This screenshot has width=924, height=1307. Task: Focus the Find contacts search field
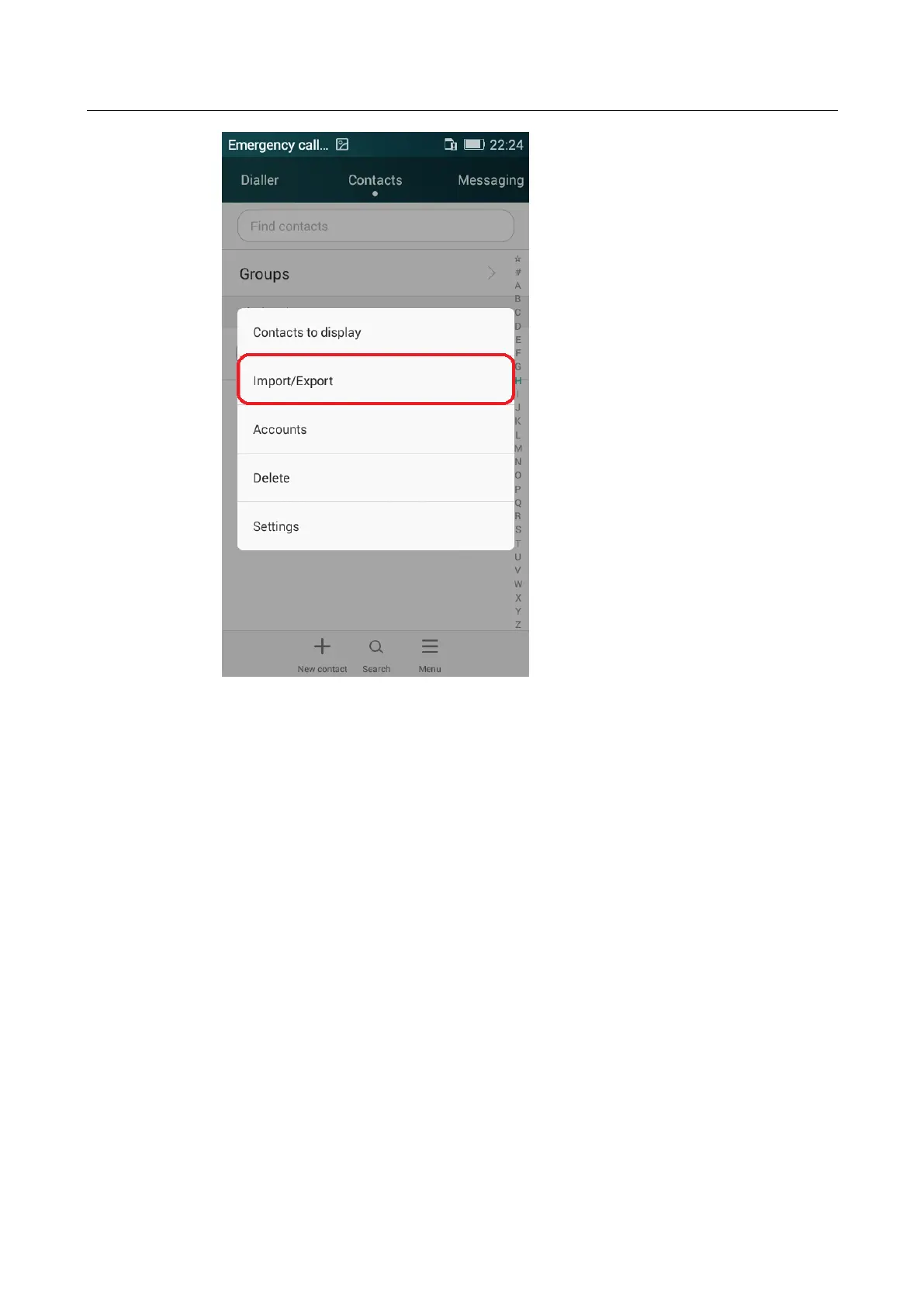[x=375, y=226]
